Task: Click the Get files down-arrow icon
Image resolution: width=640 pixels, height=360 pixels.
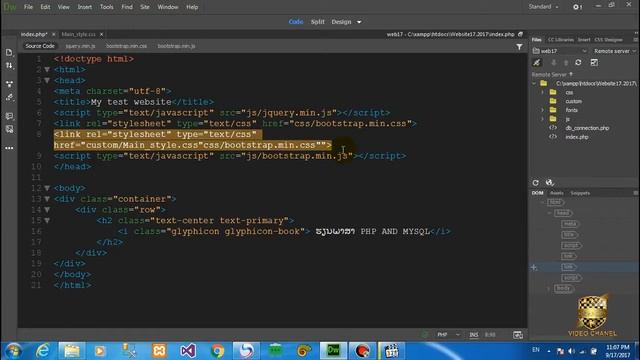Action: coord(553,62)
